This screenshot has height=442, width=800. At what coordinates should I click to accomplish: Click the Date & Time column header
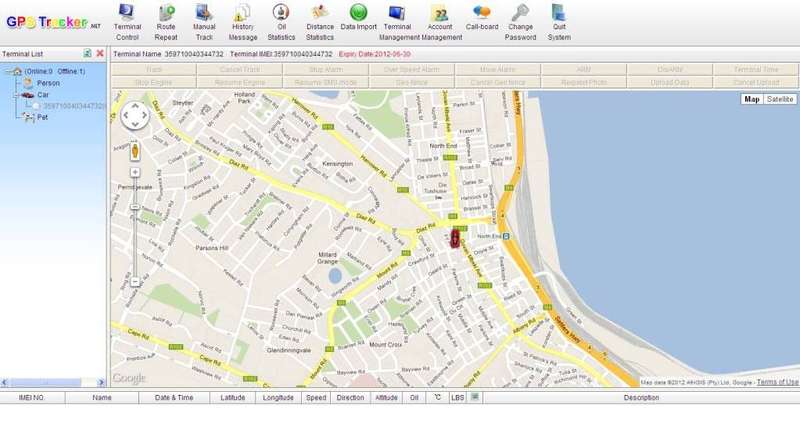pyautogui.click(x=174, y=398)
